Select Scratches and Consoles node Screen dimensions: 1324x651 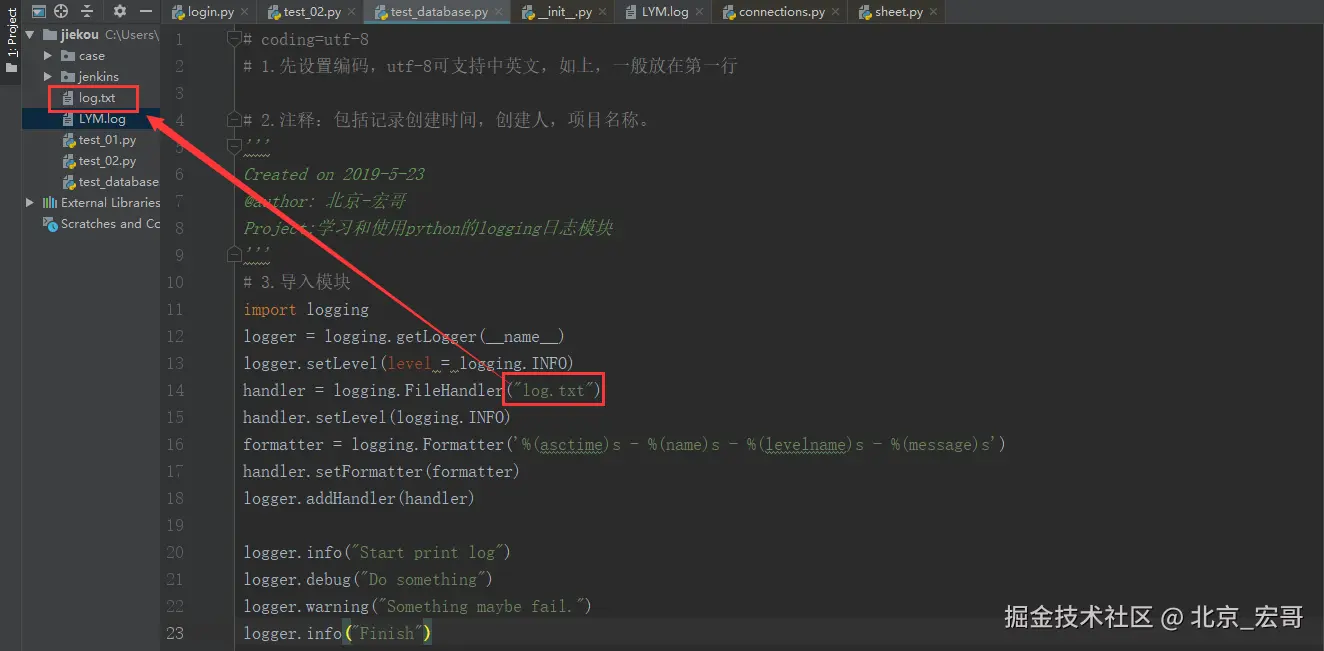click(110, 224)
